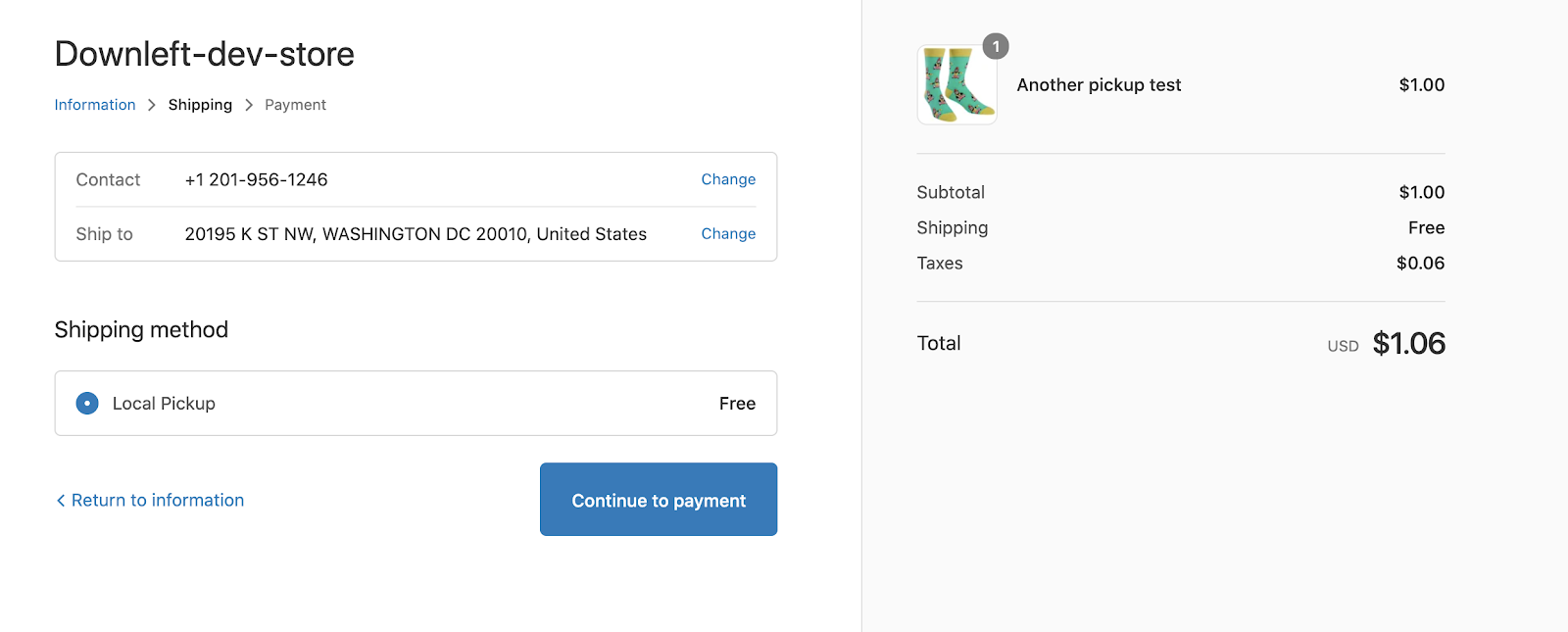Click the quantity badge on product image
This screenshot has height=632, width=1568.
pos(996,46)
